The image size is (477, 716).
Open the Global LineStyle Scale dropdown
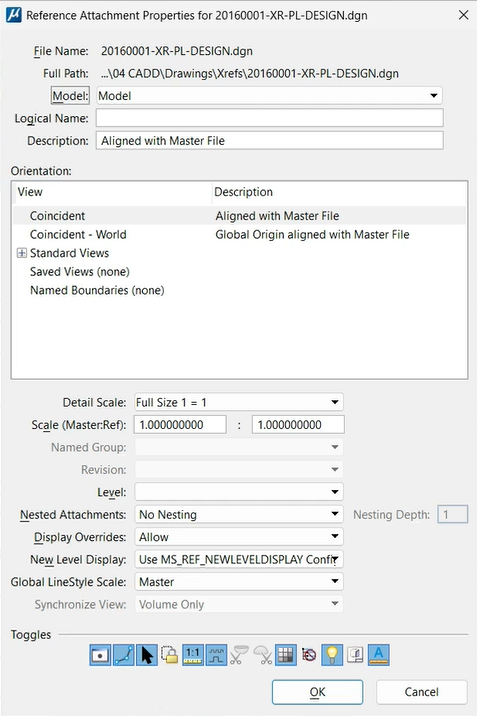[239, 582]
